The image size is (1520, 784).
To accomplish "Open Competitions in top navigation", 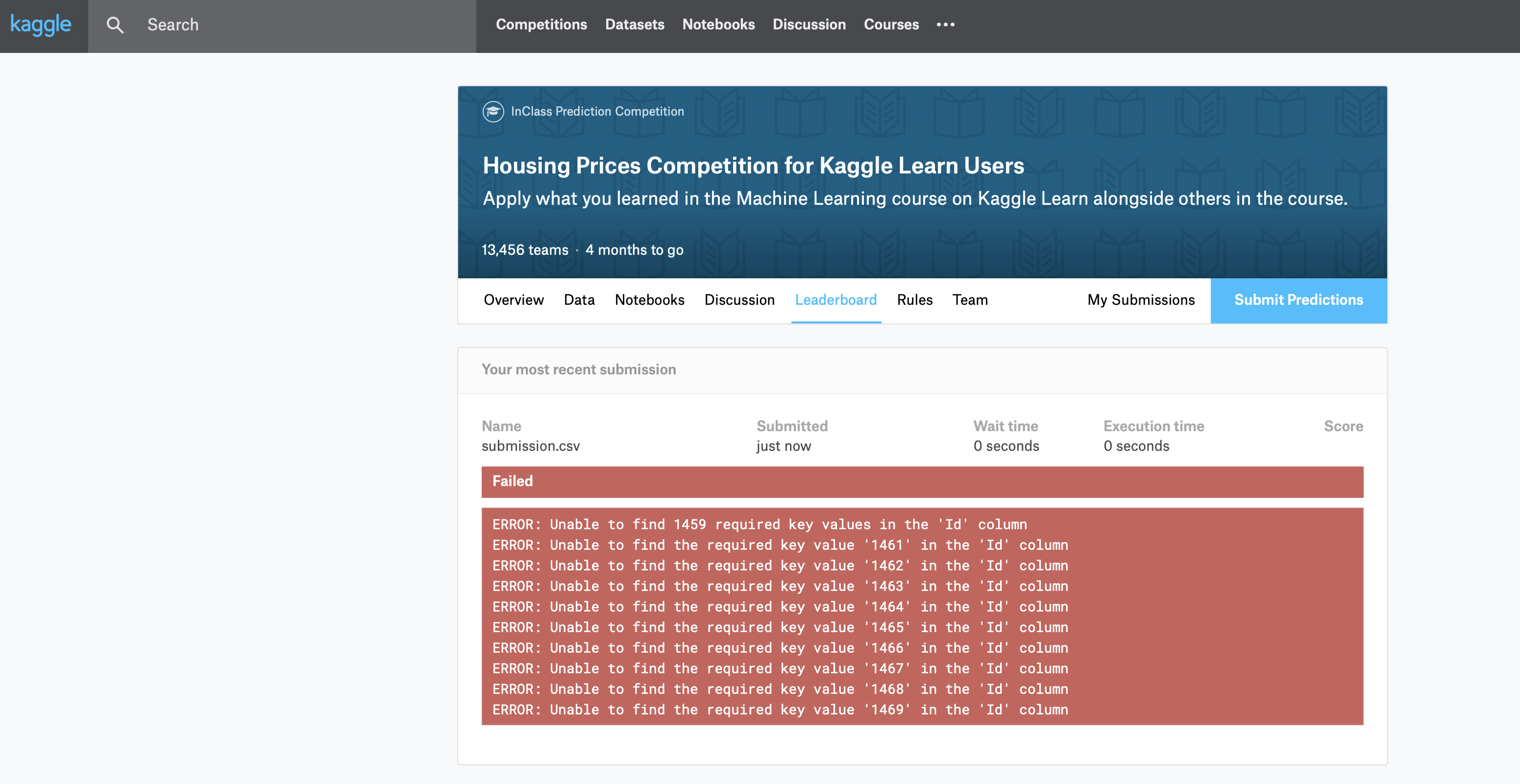I will [x=541, y=25].
